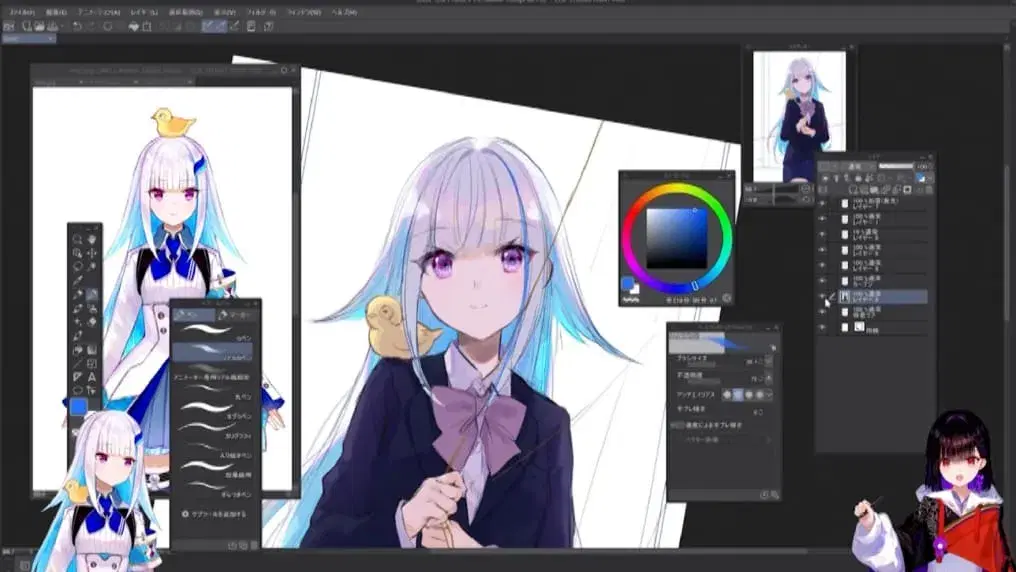This screenshot has height=572, width=1016.
Task: Open the brush size stepper dropdown
Action: tap(770, 360)
